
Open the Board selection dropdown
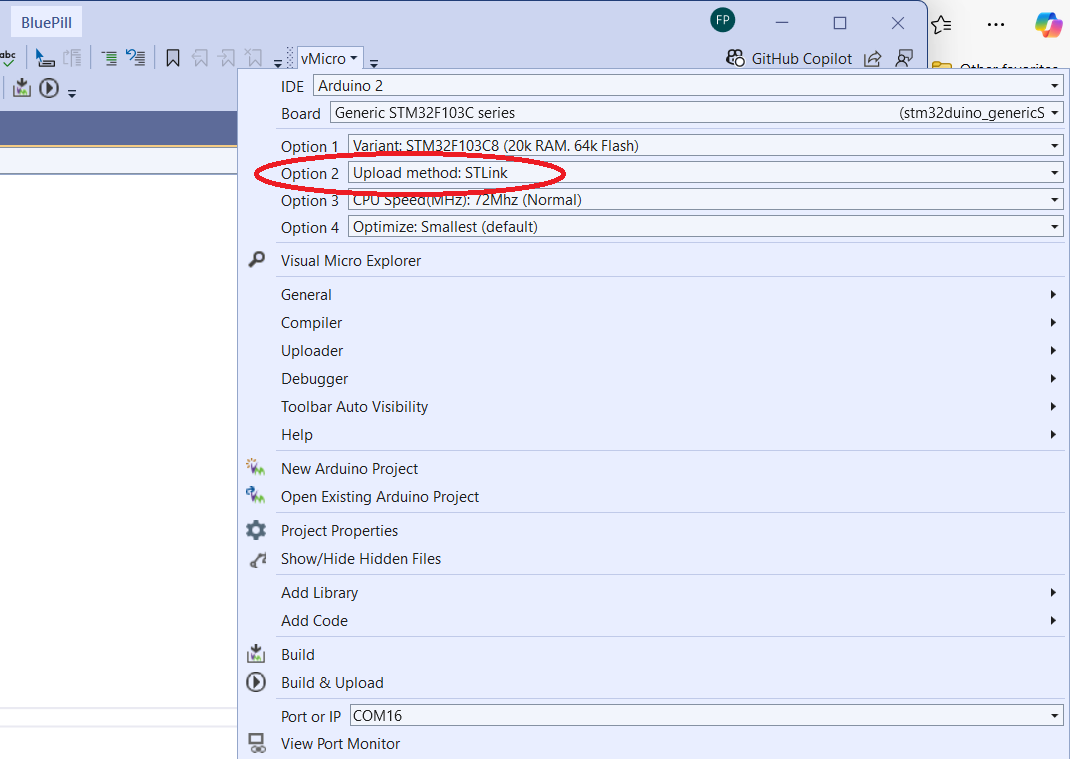pos(1054,113)
